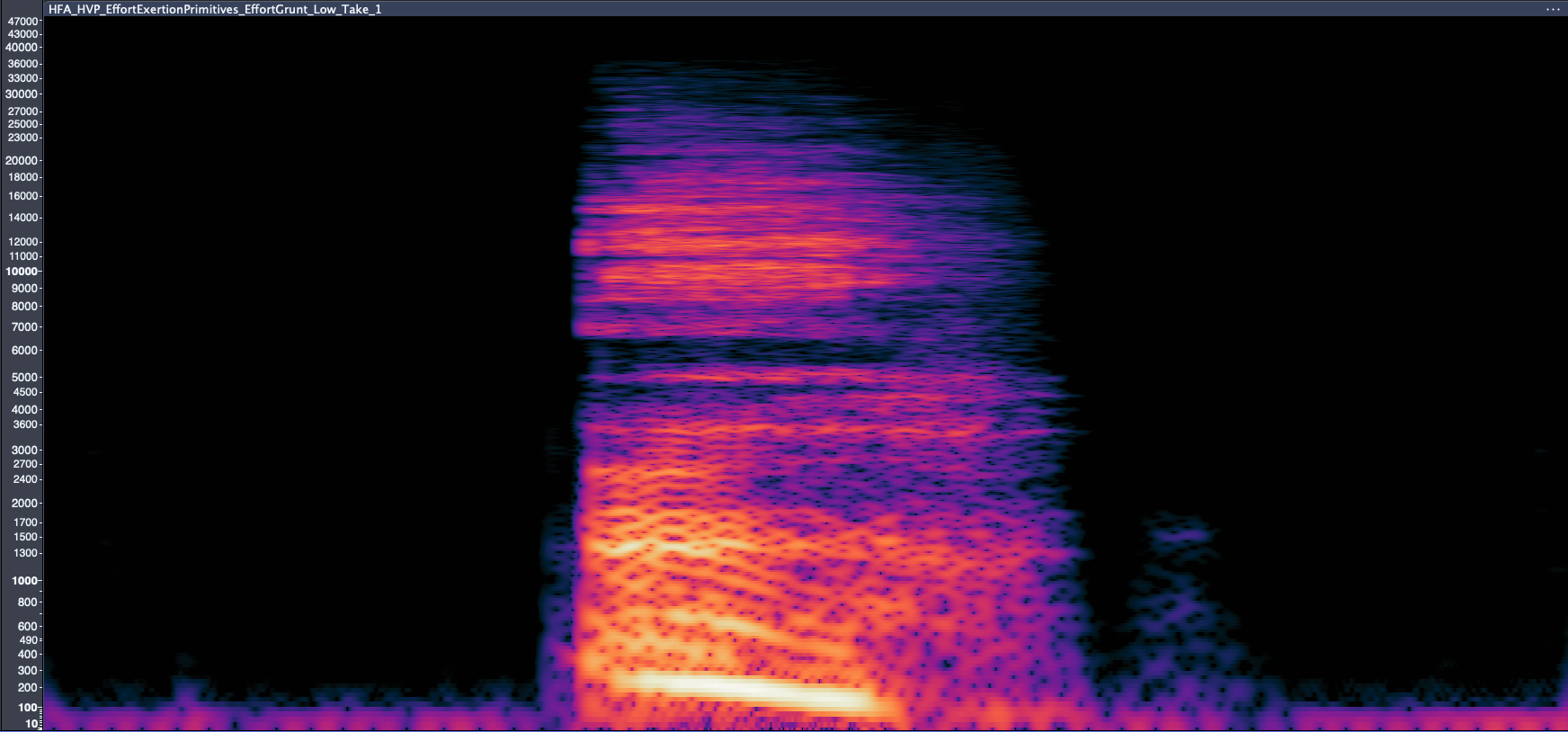Click the 4000 frequency label

25,410
